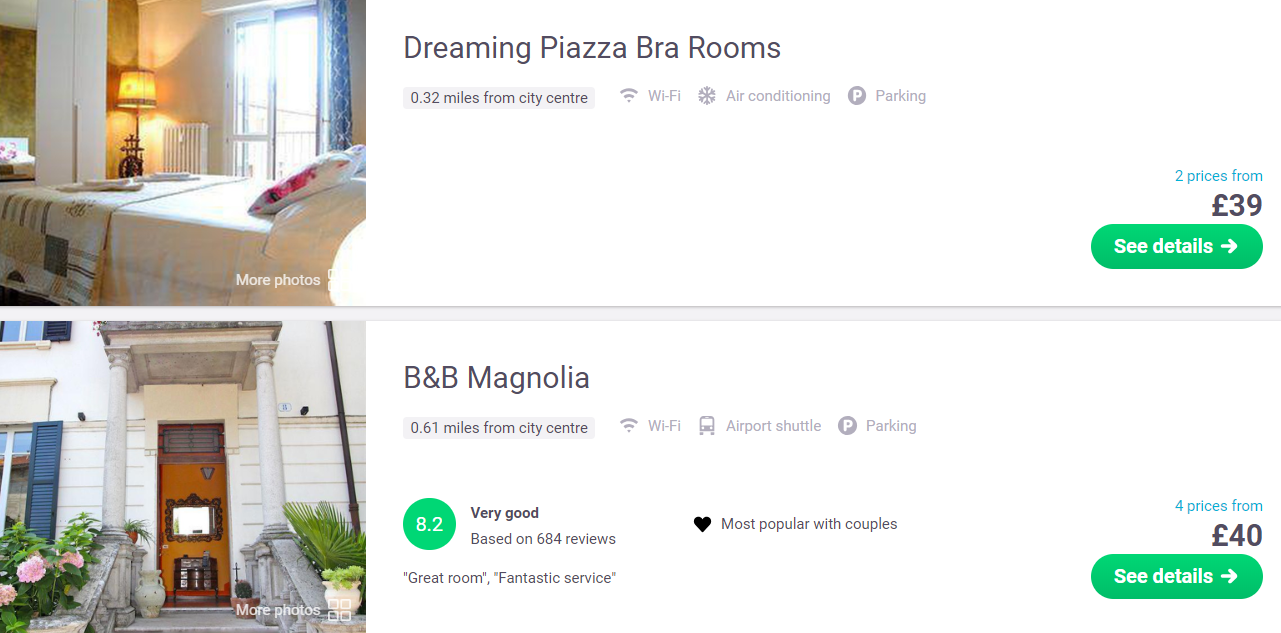Click the 0.61 miles from city centre tag
This screenshot has width=1281, height=633.
(x=499, y=428)
